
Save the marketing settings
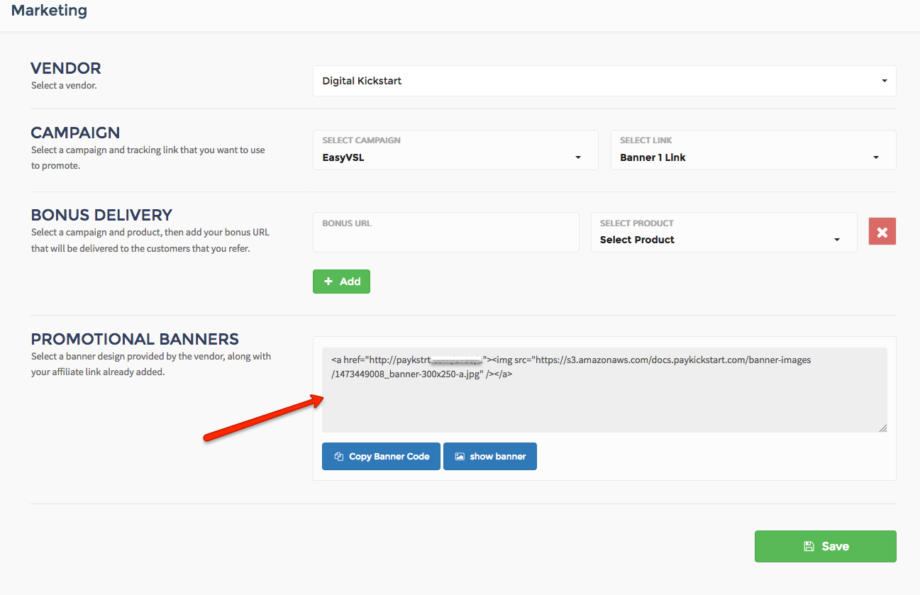tap(825, 547)
